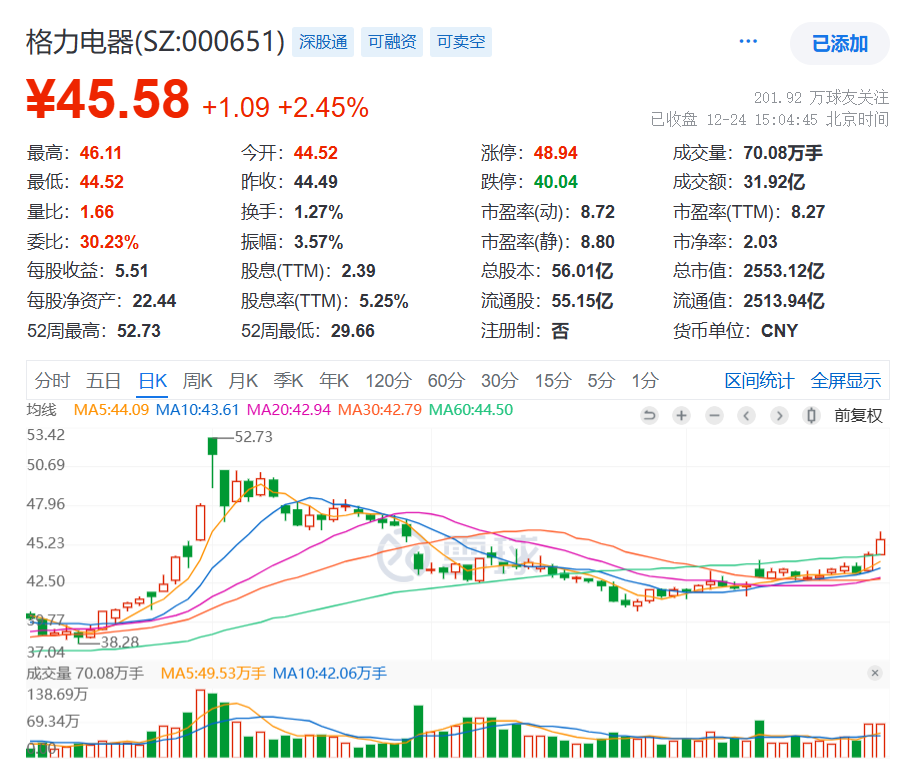Select the 日K chart tab
The image size is (915, 759).
click(153, 381)
